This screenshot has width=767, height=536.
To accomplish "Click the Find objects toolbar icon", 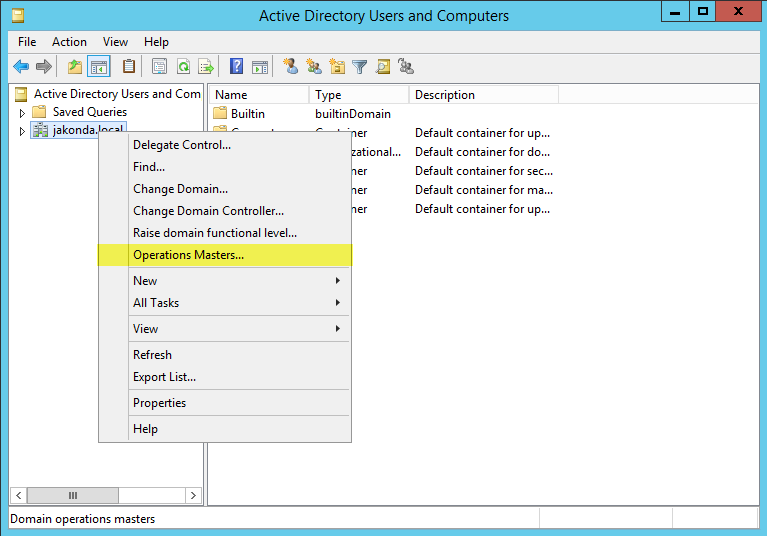I will click(383, 67).
